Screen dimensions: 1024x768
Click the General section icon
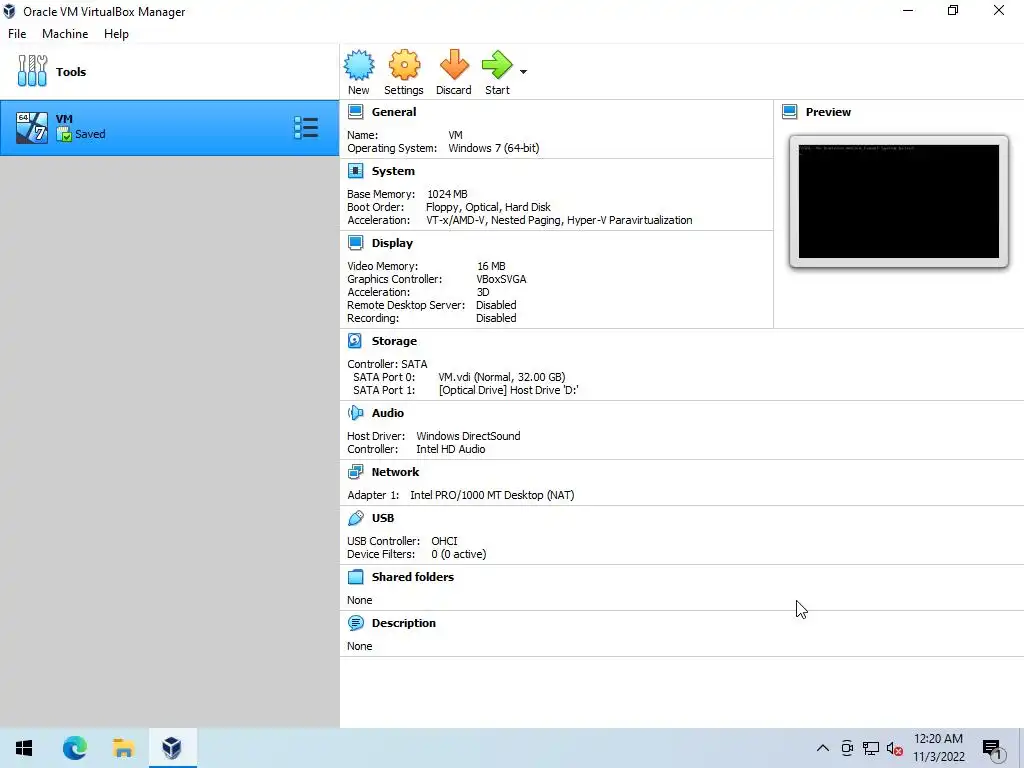(x=355, y=112)
